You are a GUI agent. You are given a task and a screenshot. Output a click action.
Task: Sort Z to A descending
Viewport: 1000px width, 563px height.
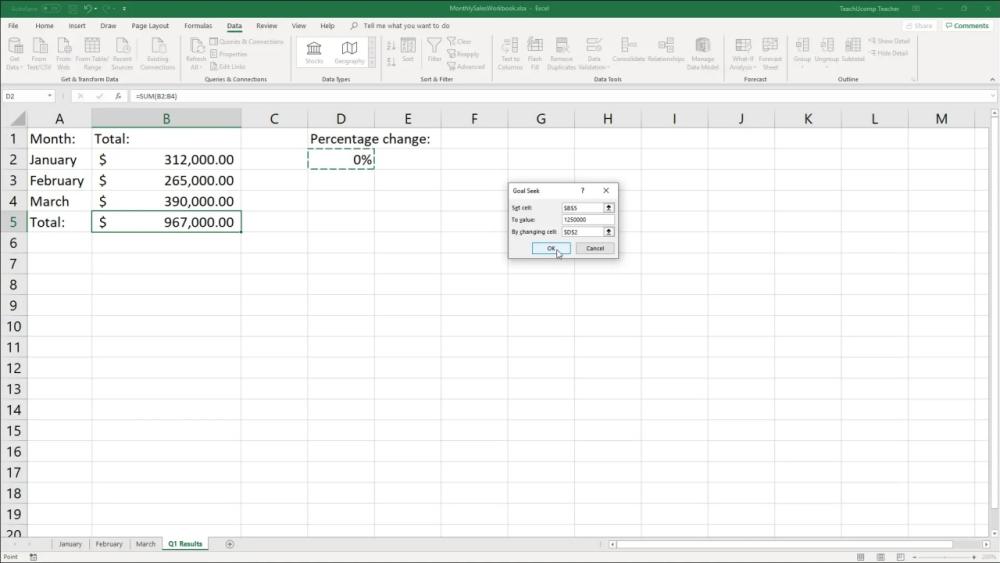point(391,61)
